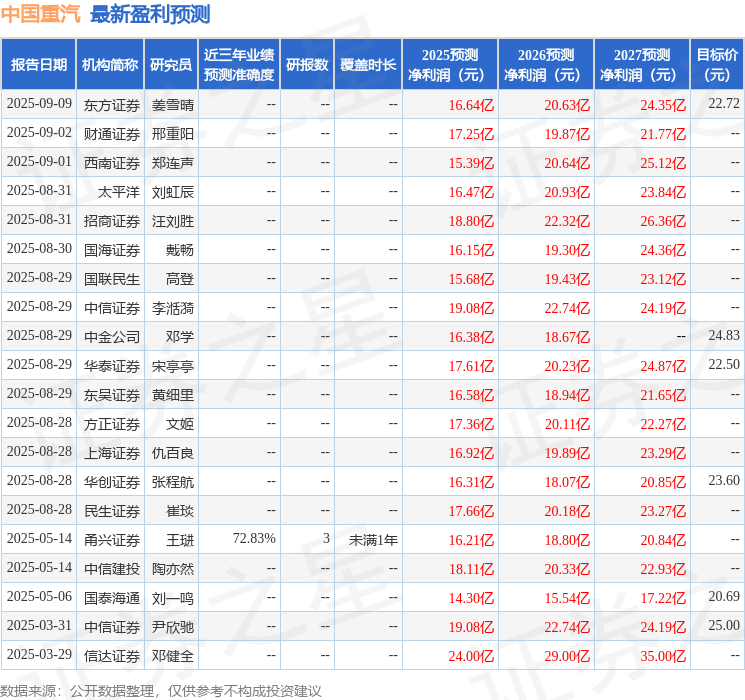Click the 中国重汽 stock name title
This screenshot has width=745, height=700.
(42, 14)
